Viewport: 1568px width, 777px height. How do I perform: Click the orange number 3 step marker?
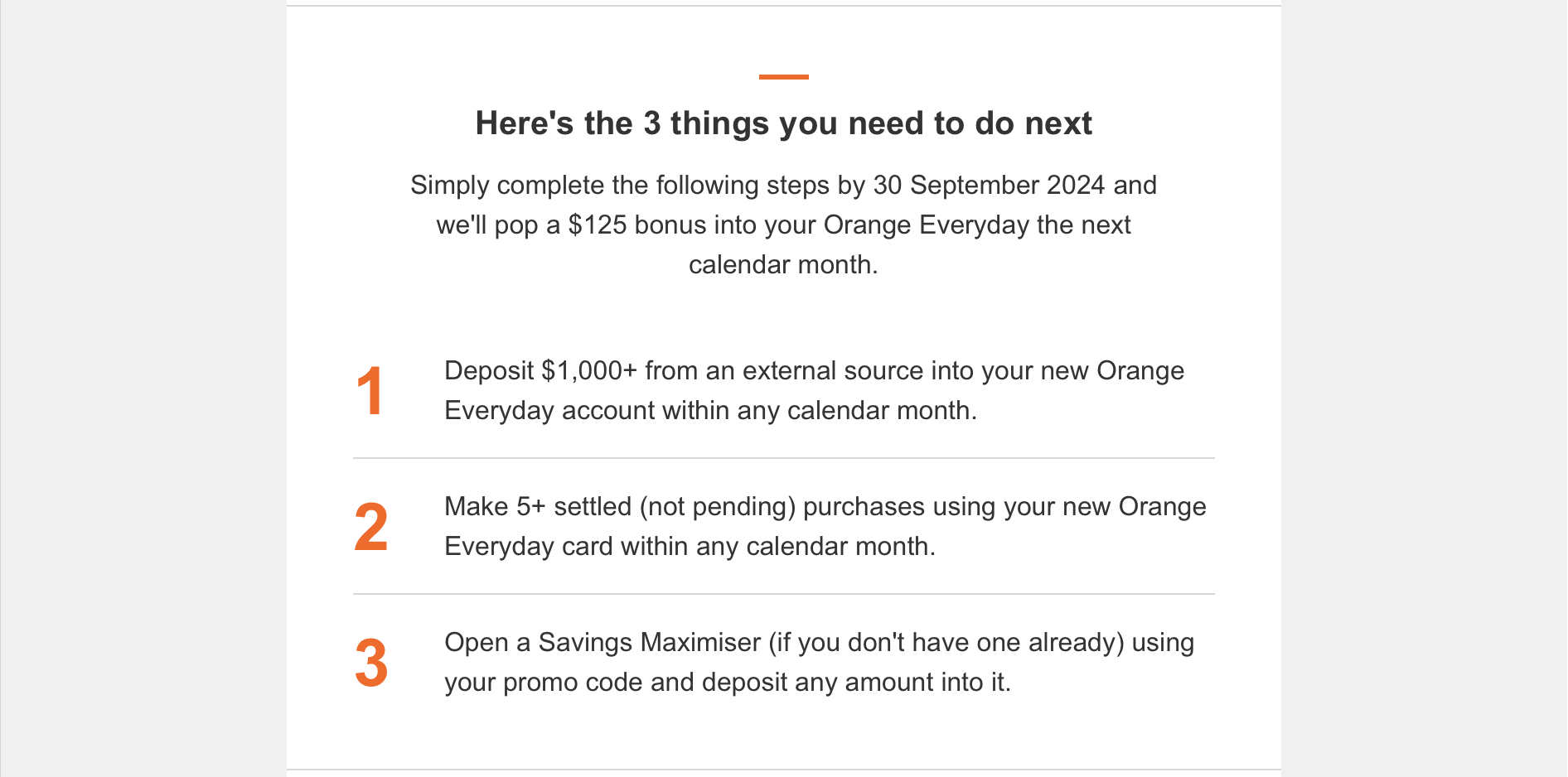[x=370, y=663]
